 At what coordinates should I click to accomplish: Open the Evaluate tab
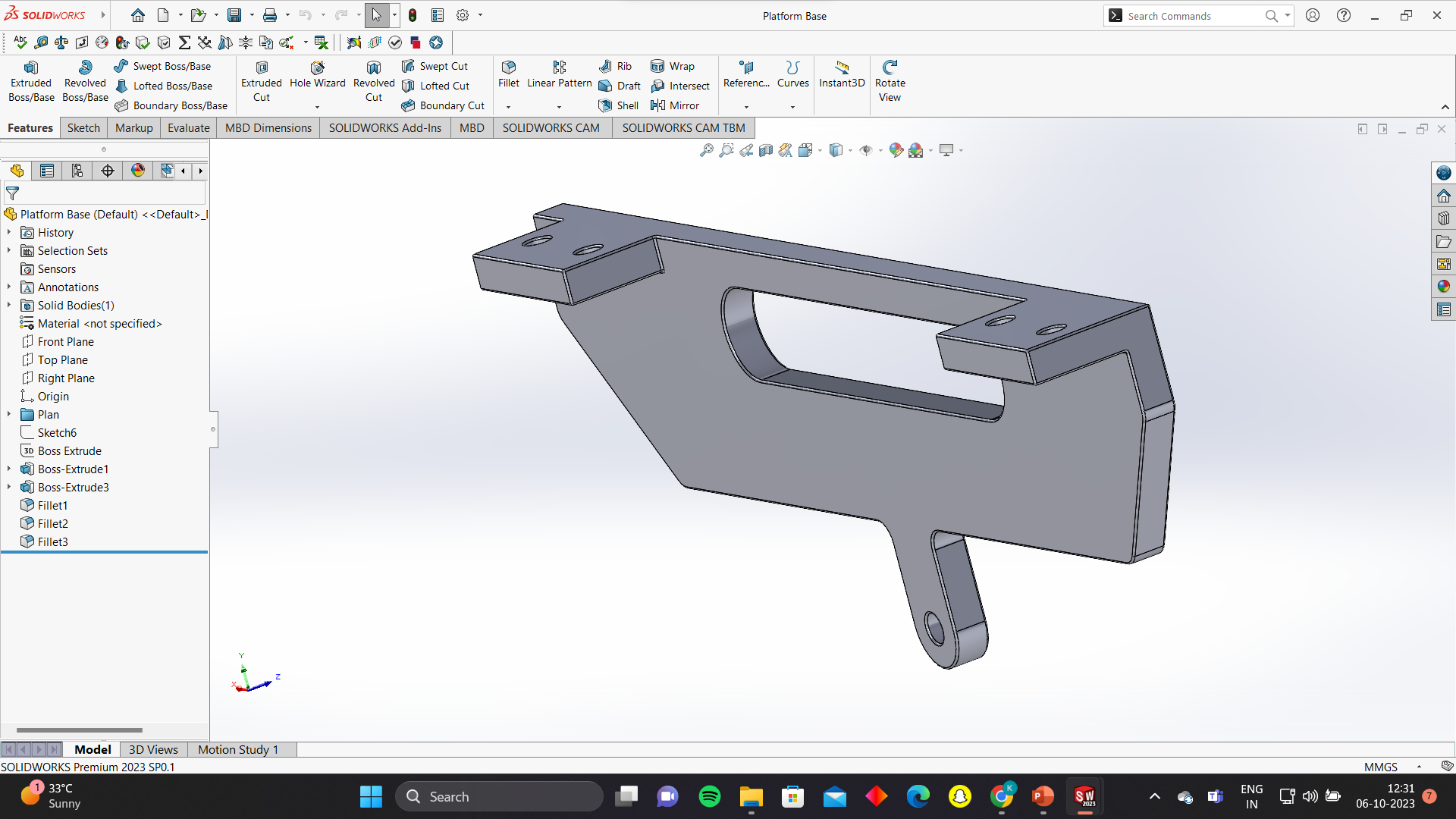tap(188, 127)
